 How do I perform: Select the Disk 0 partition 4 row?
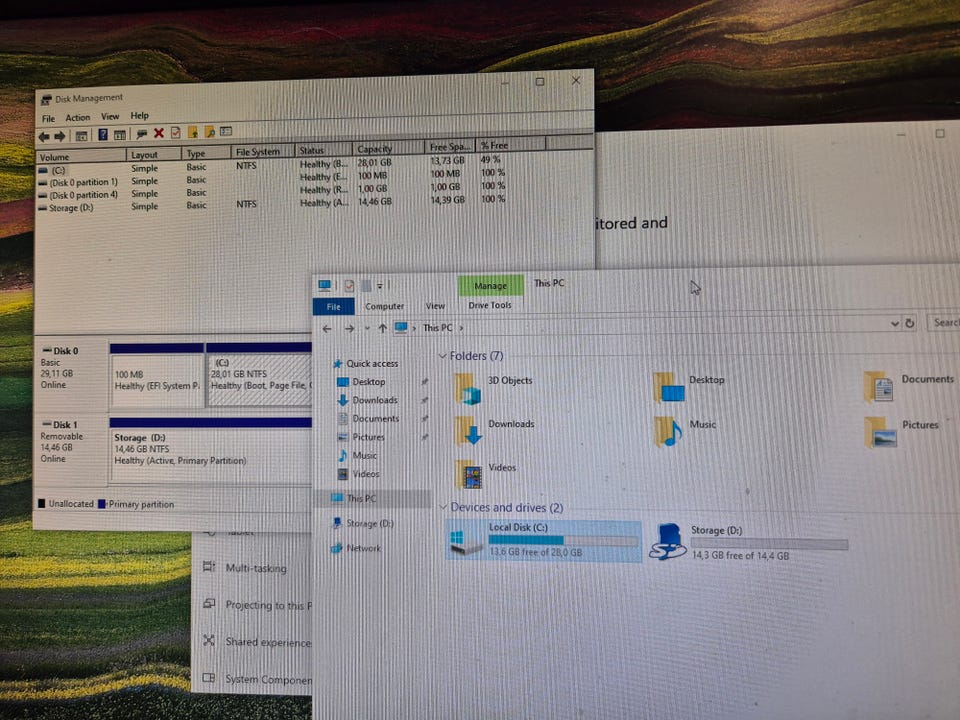click(x=272, y=191)
